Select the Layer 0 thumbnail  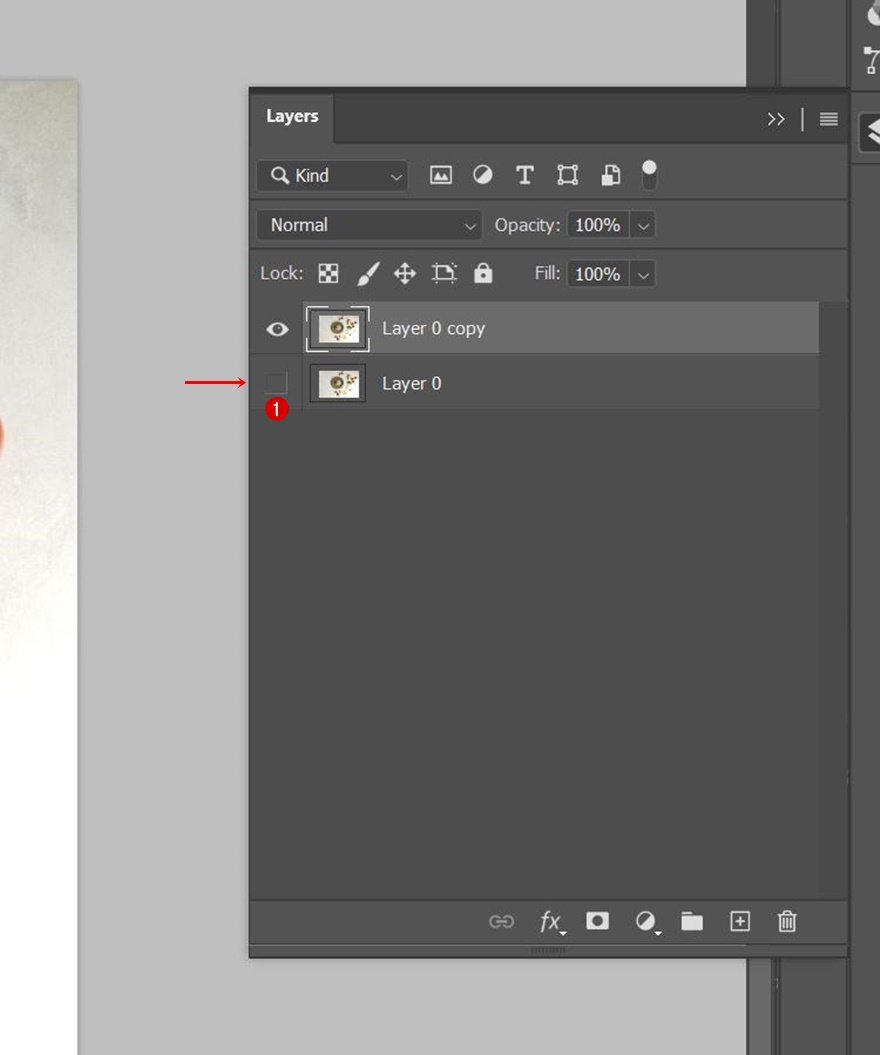[338, 384]
